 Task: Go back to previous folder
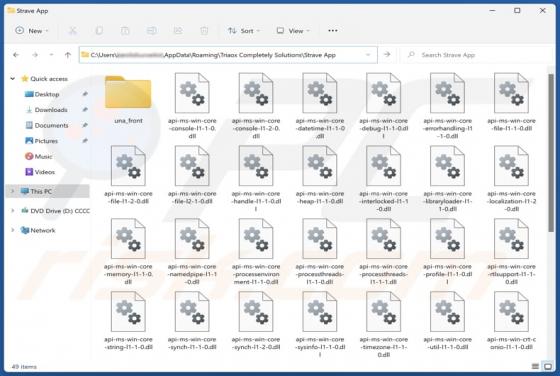[16, 55]
